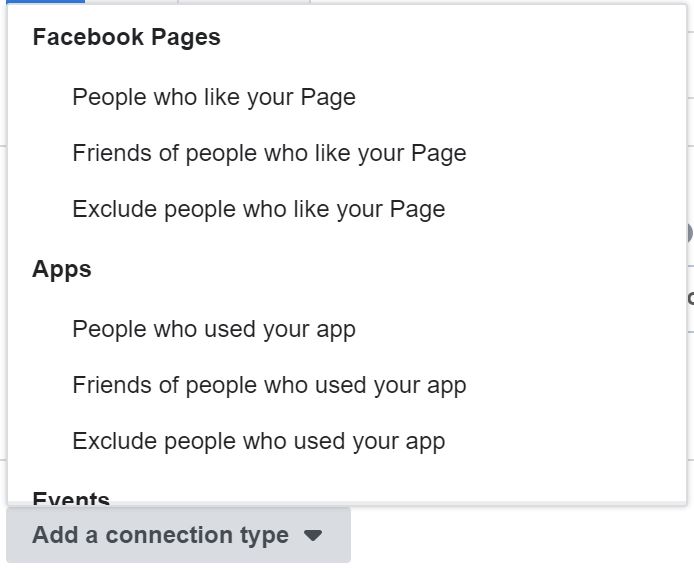This screenshot has width=694, height=570.
Task: Choose "Friends of people who used your app"
Action: [269, 385]
